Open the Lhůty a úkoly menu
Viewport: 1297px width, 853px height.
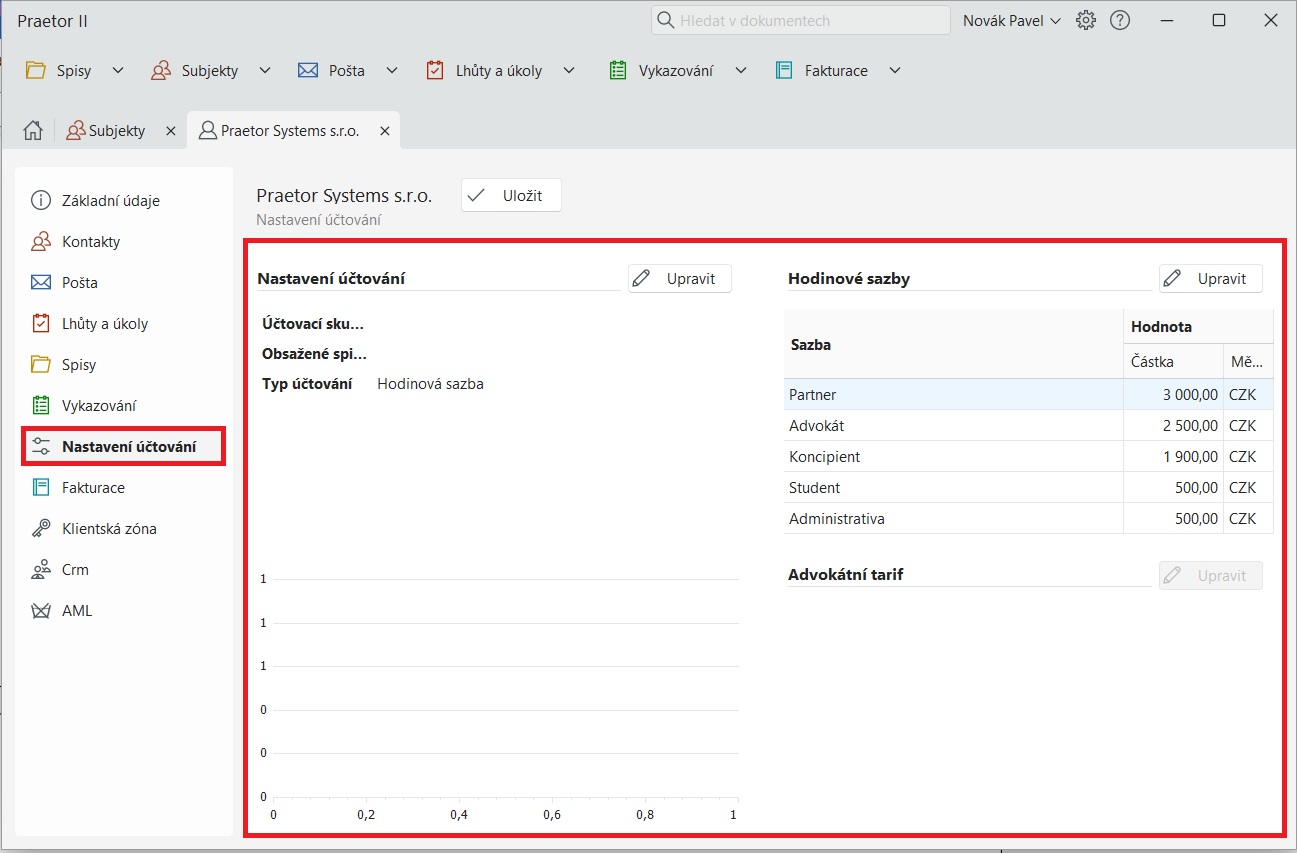pos(497,71)
